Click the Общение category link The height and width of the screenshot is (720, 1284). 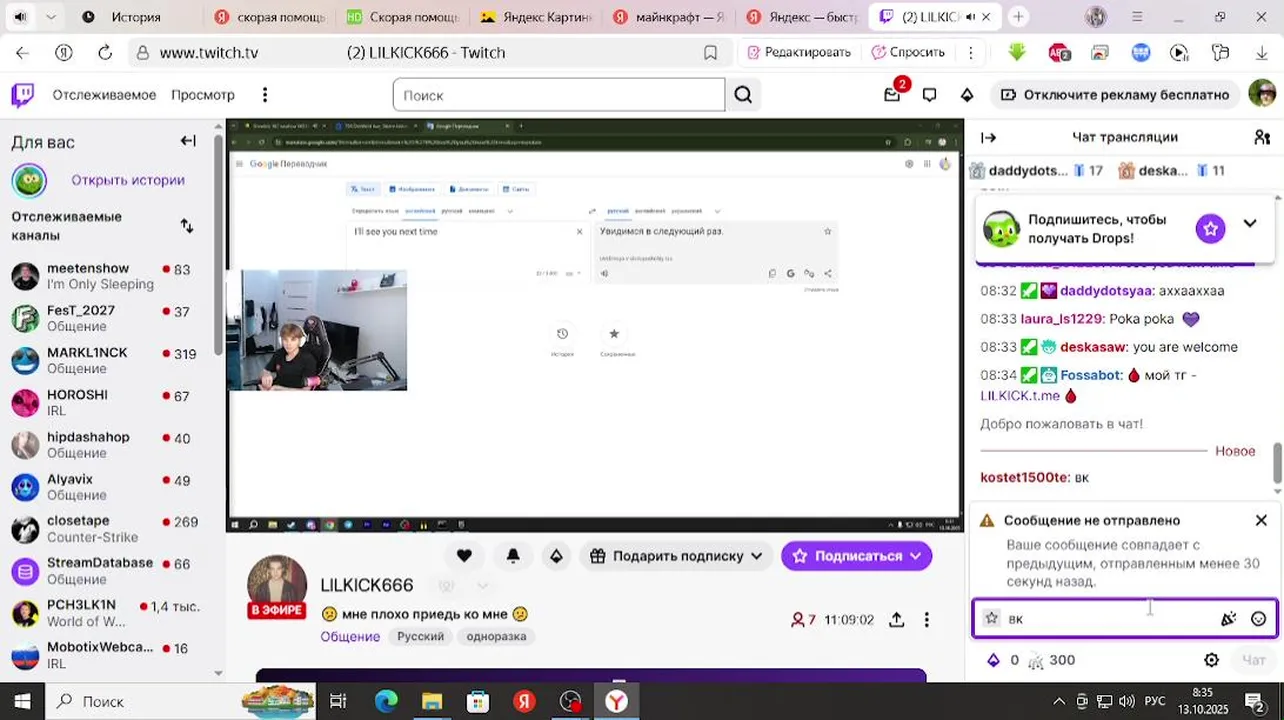[350, 637]
